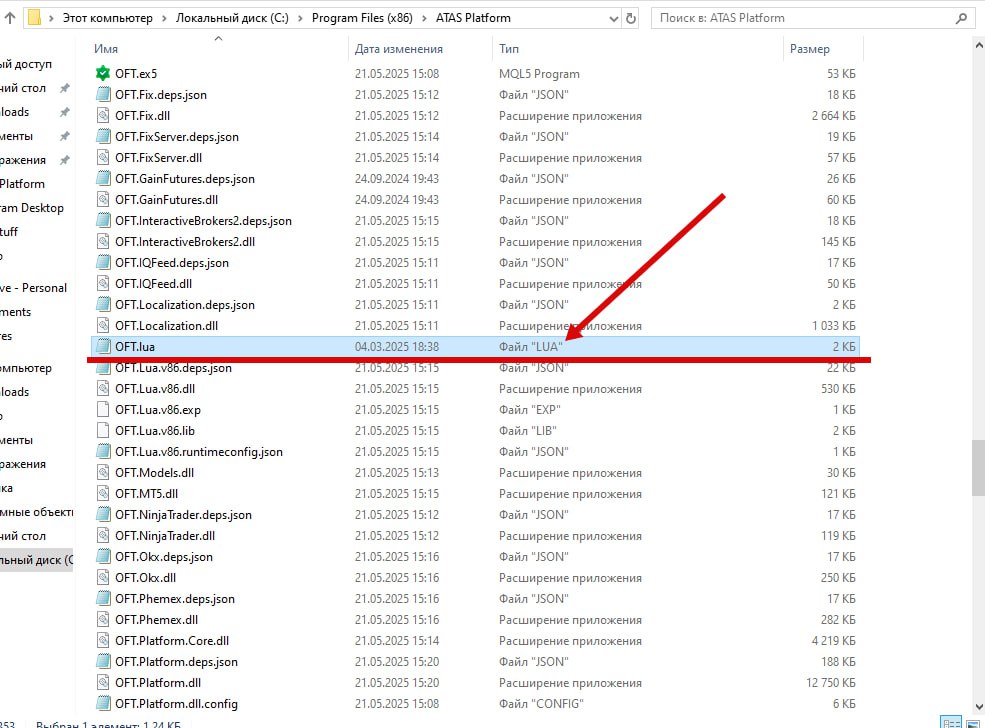Viewport: 985px width, 728px height.
Task: Expand chevron after 'Локальный диск (C:)' breadcrumb
Action: coord(300,18)
